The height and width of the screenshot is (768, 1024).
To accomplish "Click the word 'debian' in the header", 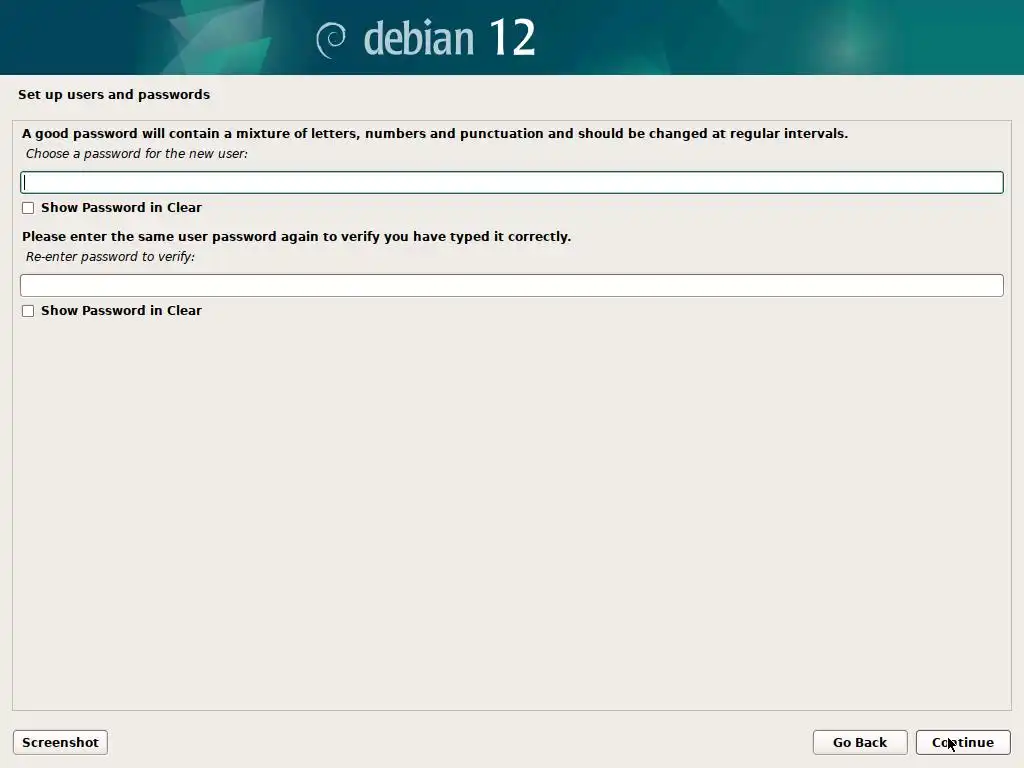I will [x=419, y=38].
